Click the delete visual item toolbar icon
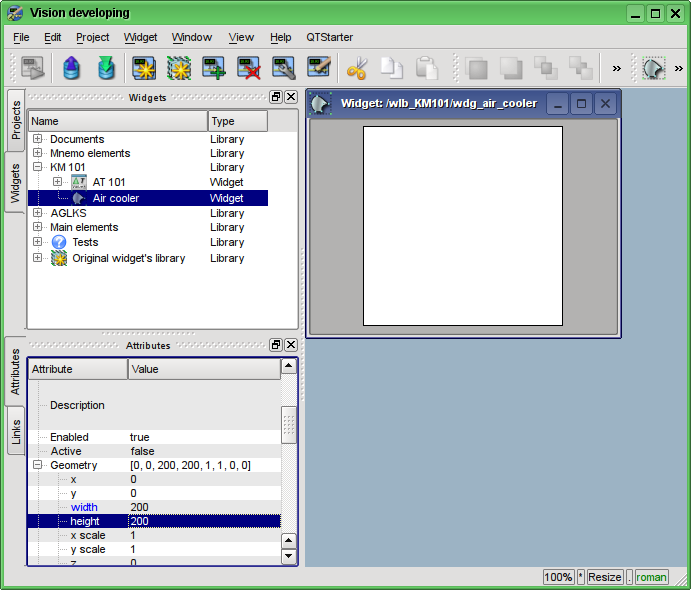This screenshot has width=691, height=590. 248,68
